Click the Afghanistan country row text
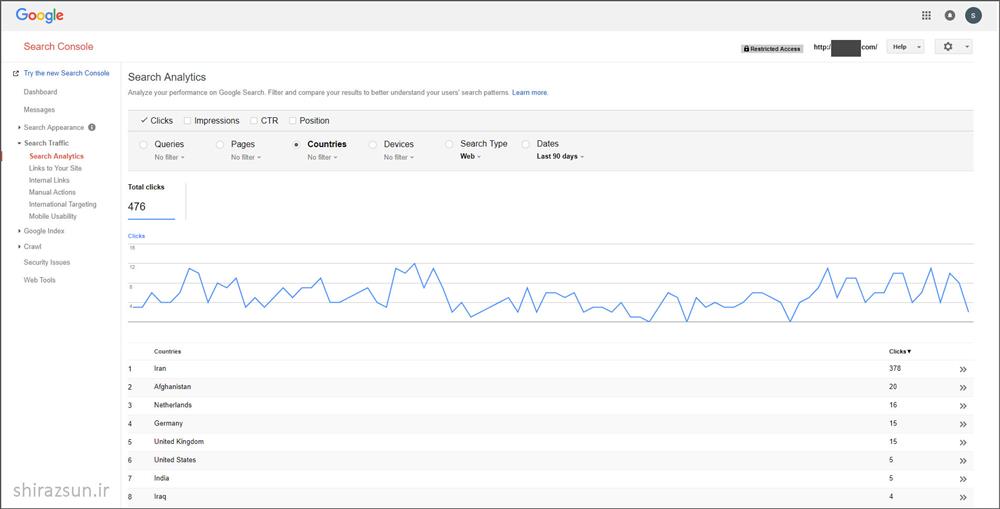The width and height of the screenshot is (1000, 509). click(172, 387)
